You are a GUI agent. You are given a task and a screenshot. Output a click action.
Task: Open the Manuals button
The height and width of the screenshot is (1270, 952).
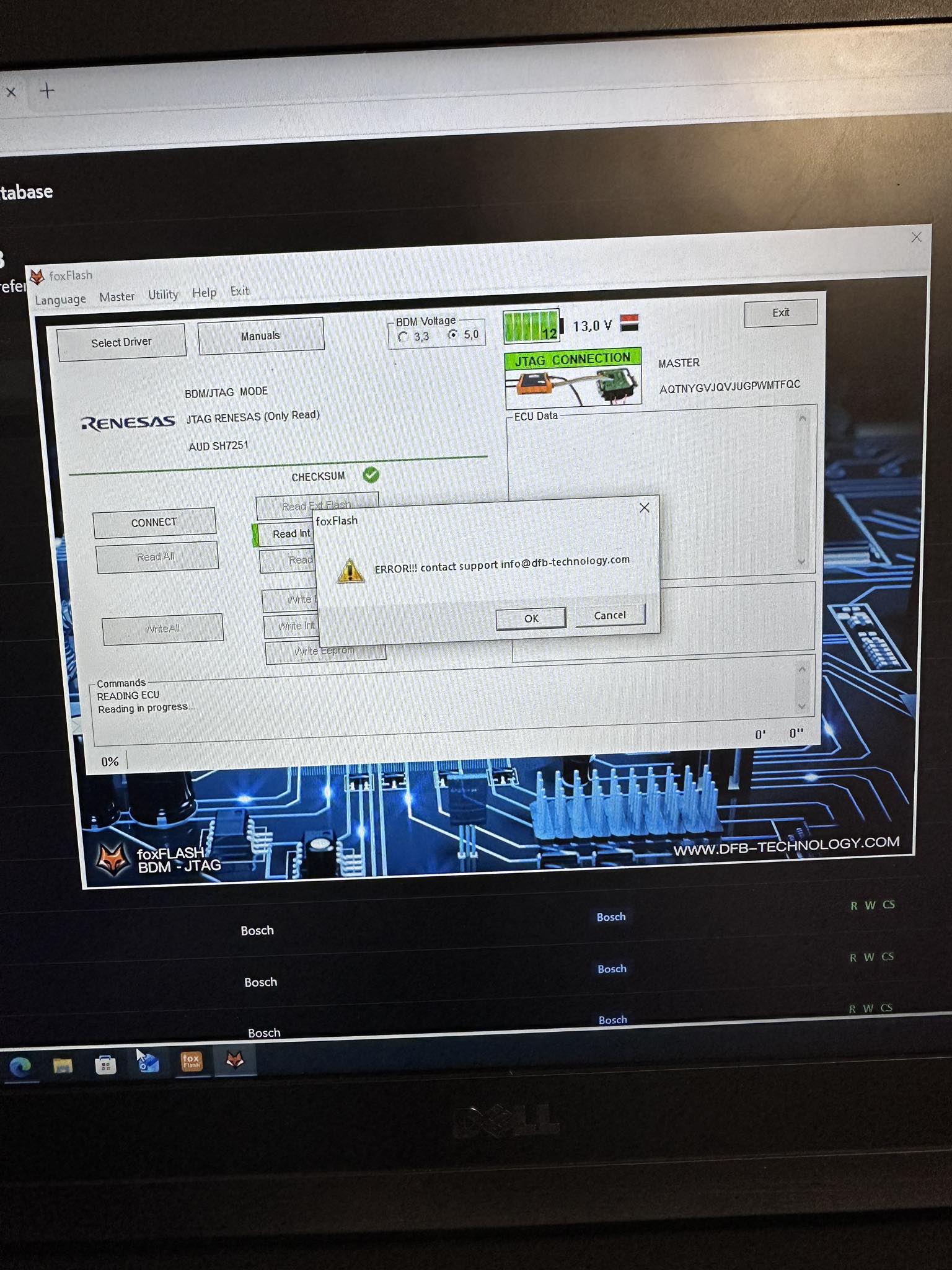pyautogui.click(x=261, y=336)
